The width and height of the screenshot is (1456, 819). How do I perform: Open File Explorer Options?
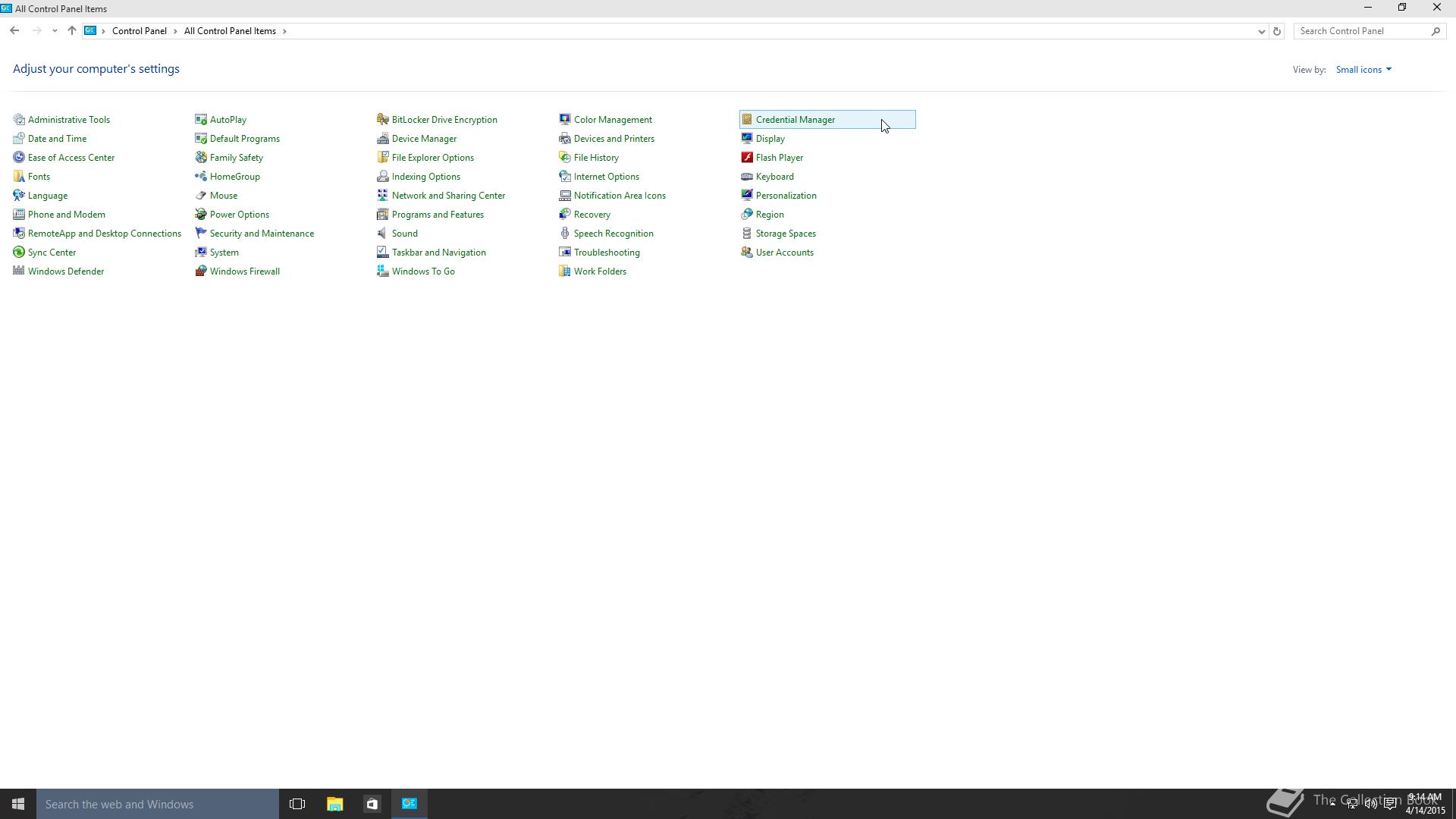coord(432,158)
